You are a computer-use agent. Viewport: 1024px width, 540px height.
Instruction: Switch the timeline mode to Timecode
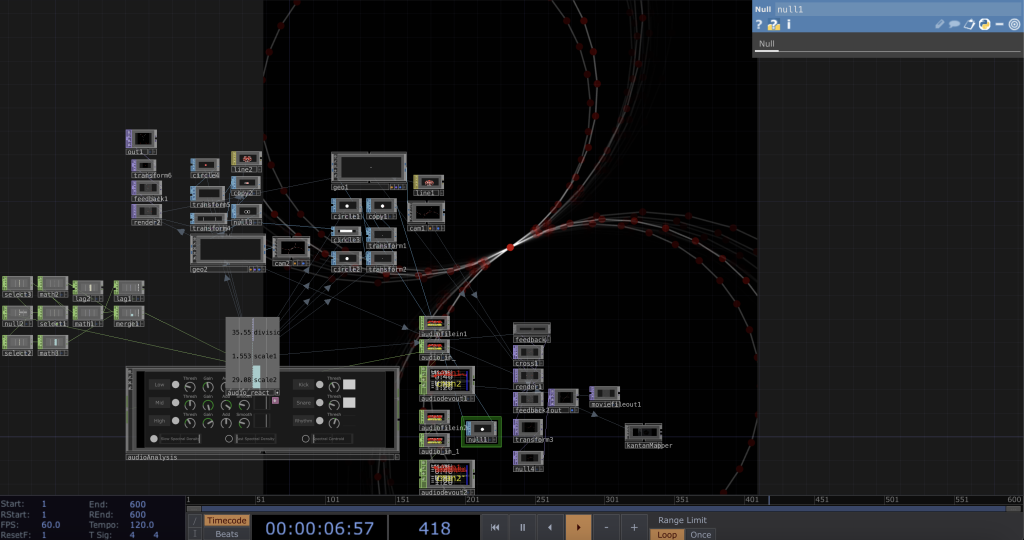coord(226,520)
